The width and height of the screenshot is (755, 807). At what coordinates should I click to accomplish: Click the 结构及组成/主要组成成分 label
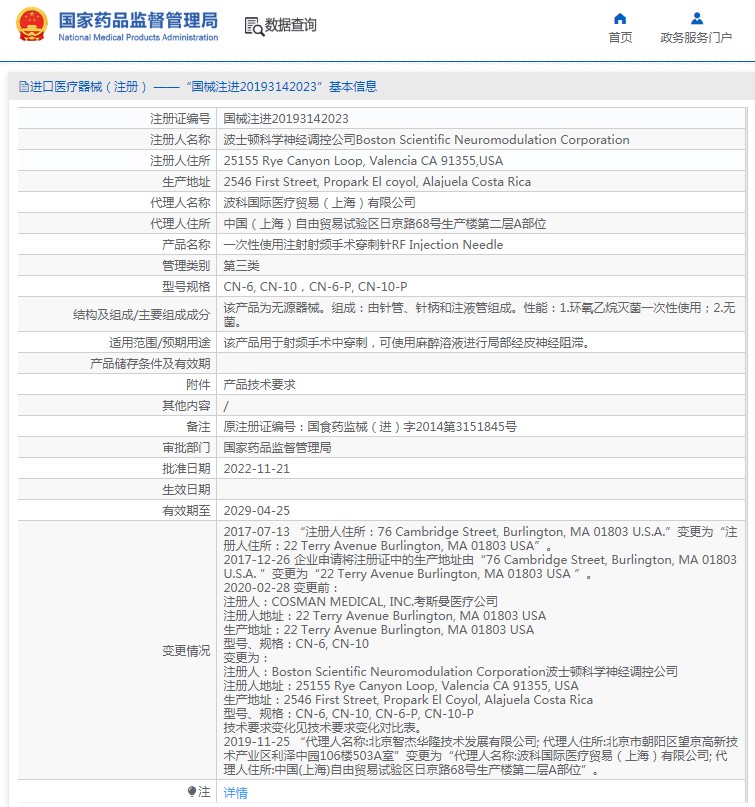click(x=141, y=314)
